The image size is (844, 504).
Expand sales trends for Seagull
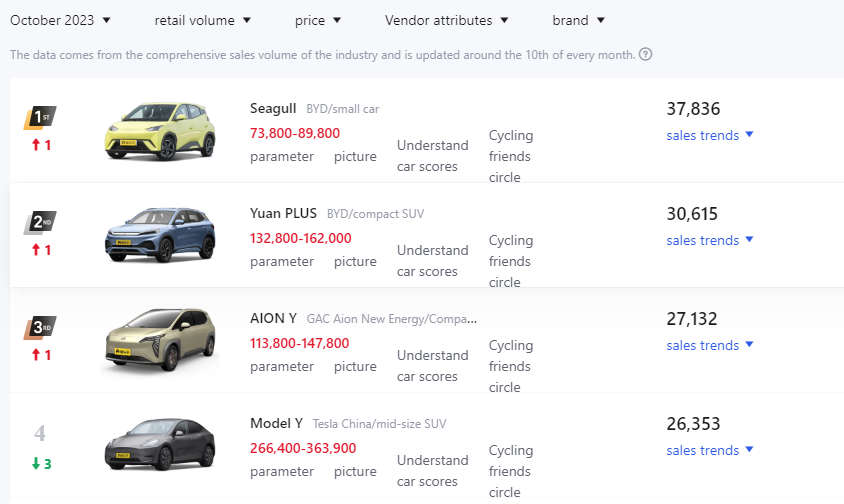tap(710, 135)
